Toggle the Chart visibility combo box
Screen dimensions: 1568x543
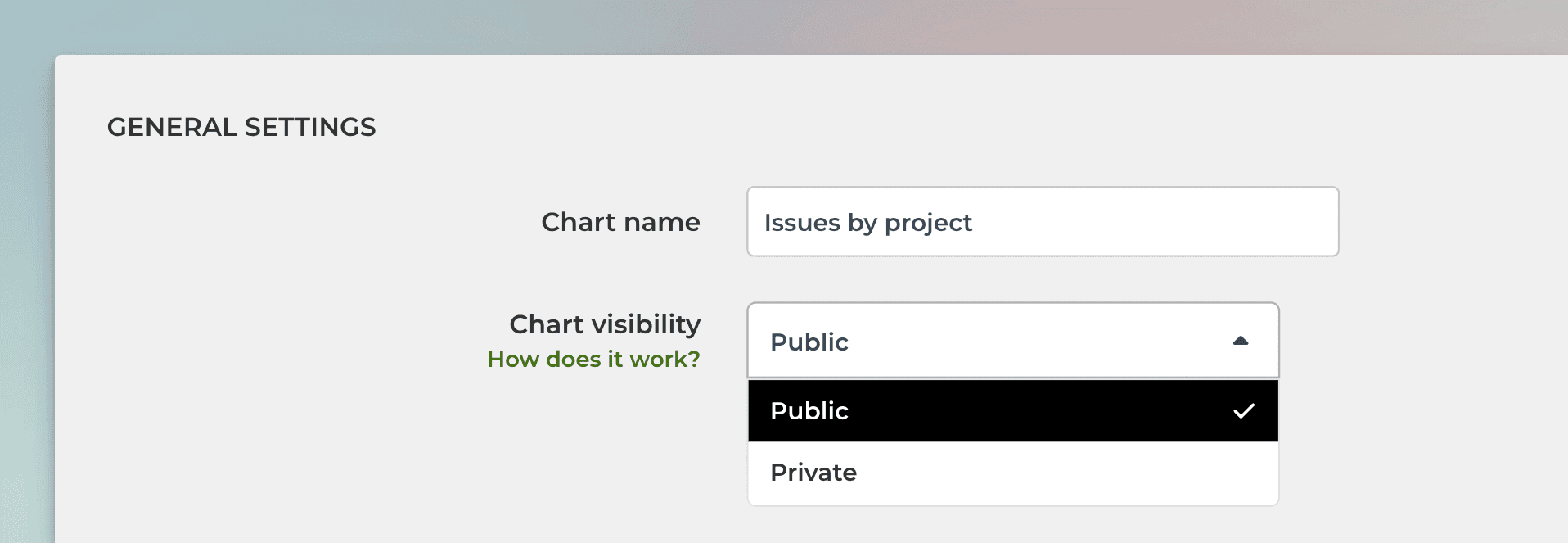coord(1012,341)
